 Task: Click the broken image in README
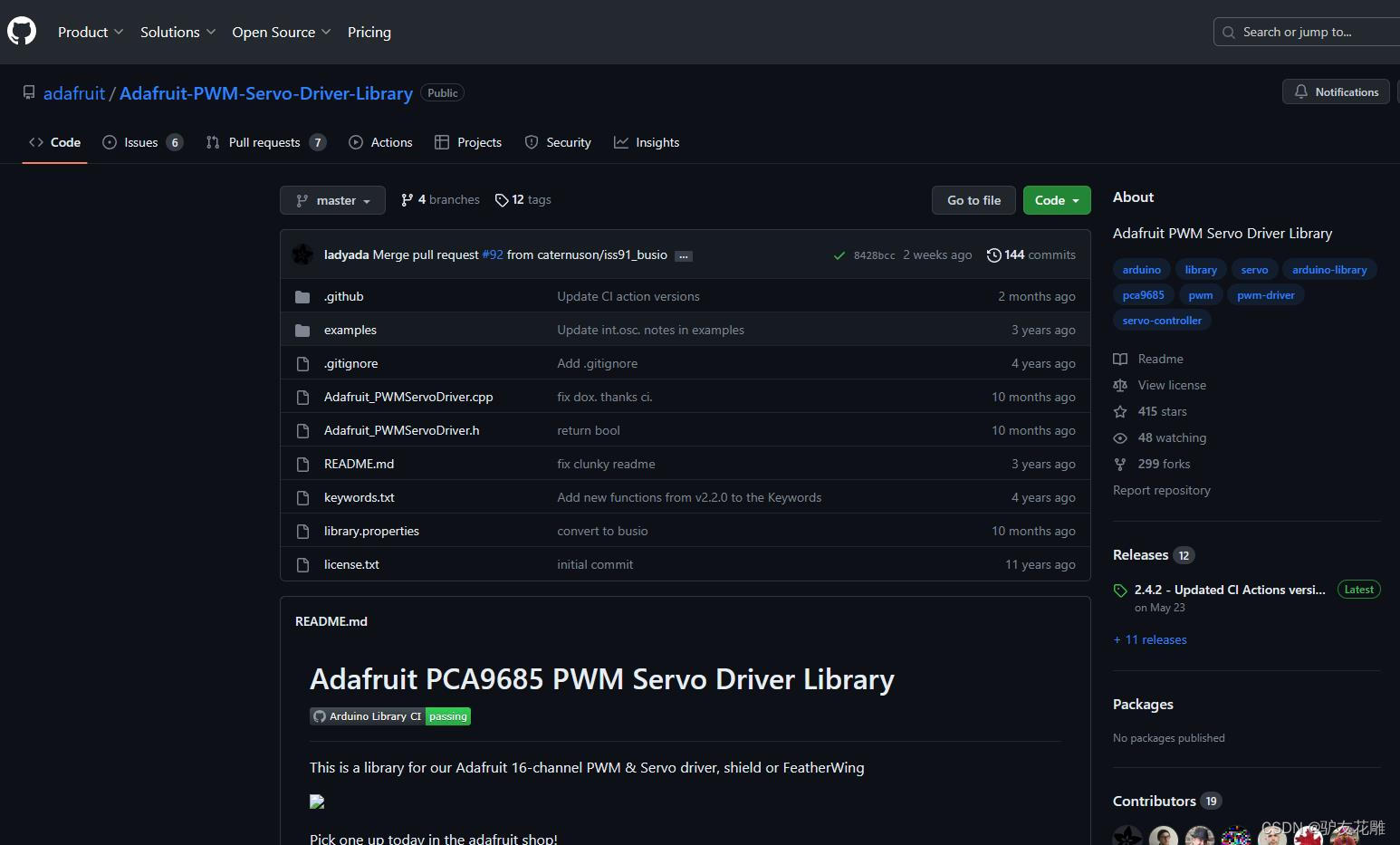tap(317, 802)
